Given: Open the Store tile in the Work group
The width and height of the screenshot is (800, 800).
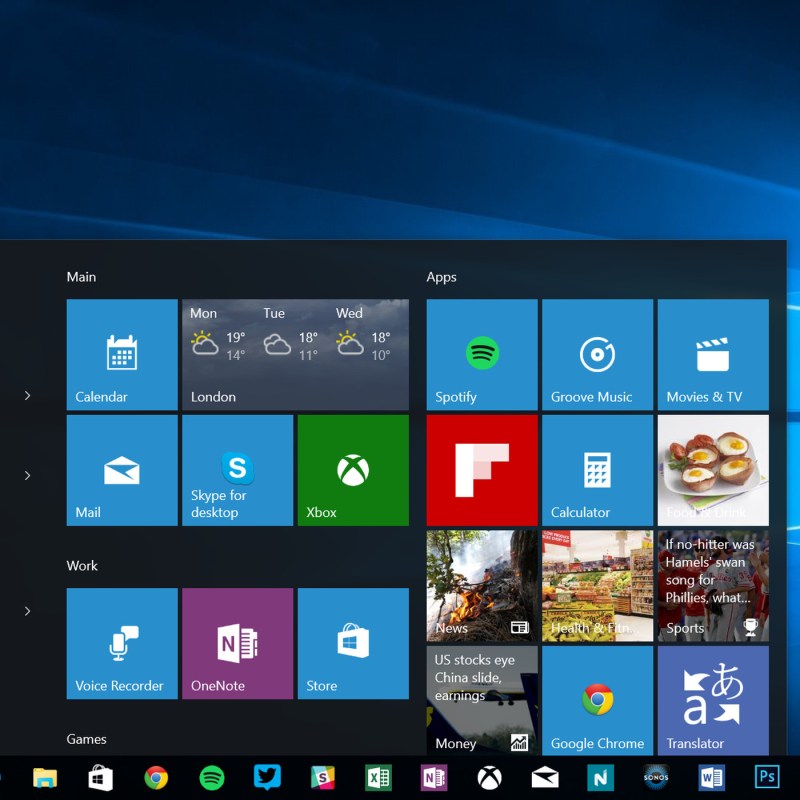Looking at the screenshot, I should (353, 643).
